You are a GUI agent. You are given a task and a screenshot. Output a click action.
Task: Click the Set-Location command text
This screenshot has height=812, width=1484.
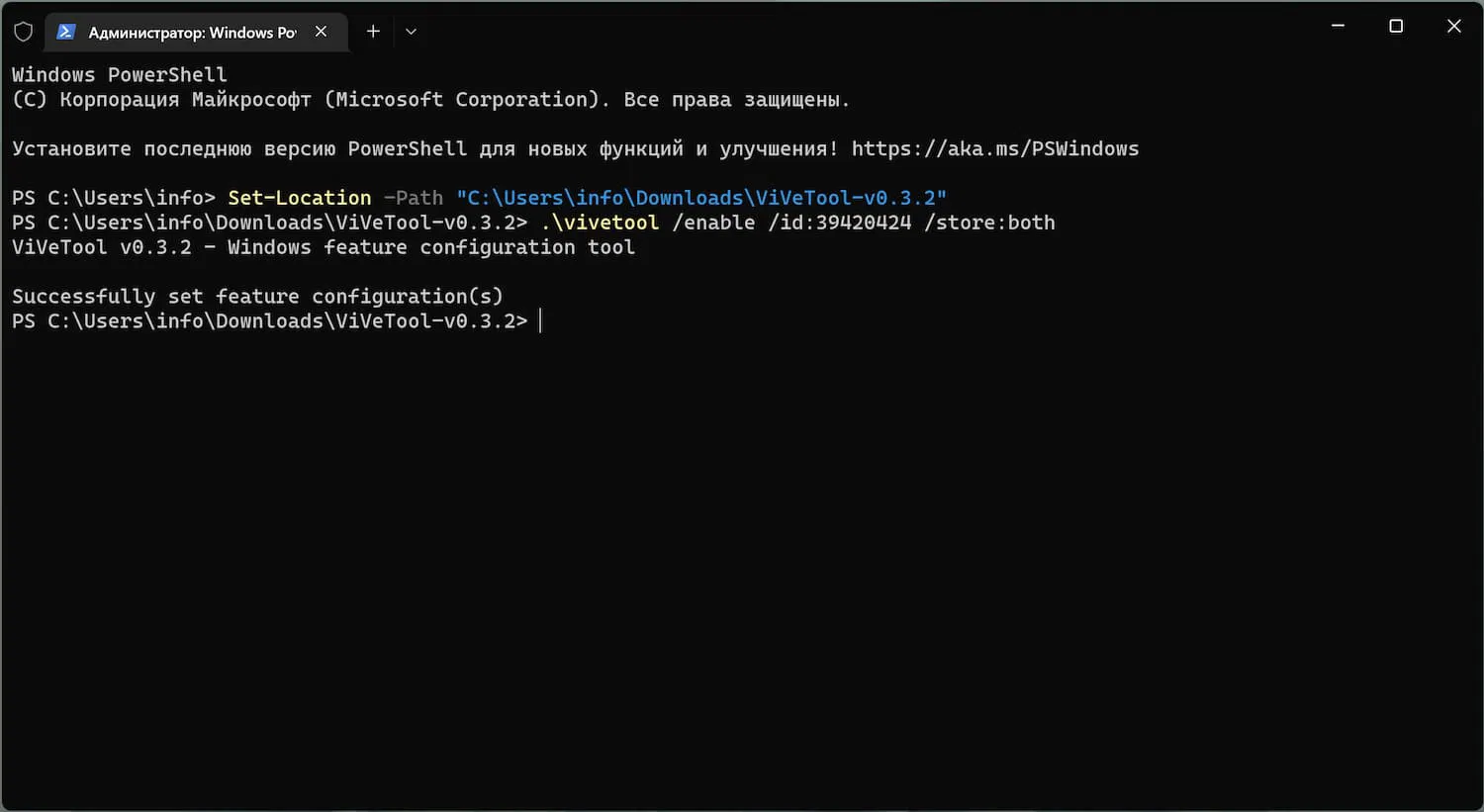coord(299,198)
